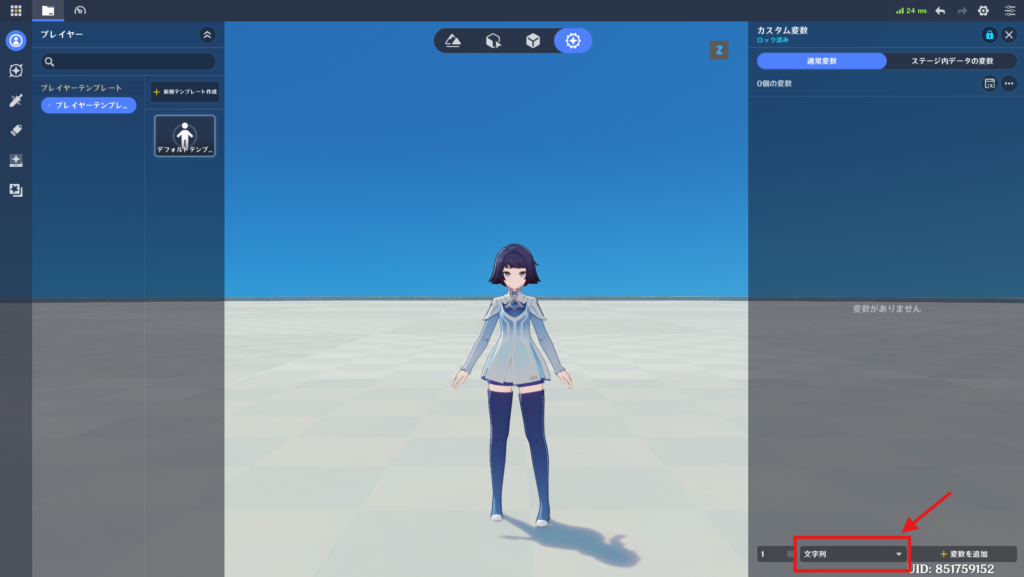This screenshot has height=577, width=1024.
Task: Open the layered star sidebar icon
Action: (16, 190)
